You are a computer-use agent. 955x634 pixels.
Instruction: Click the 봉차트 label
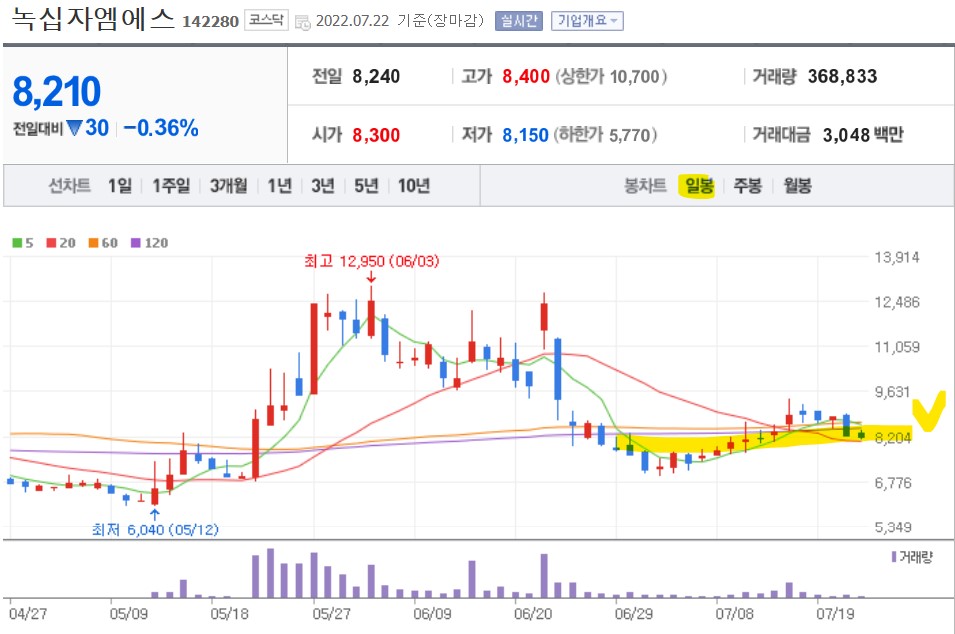[x=645, y=185]
